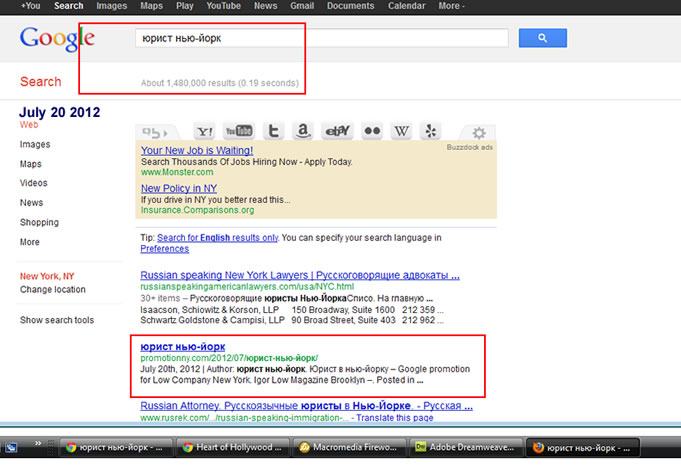
Task: Open Gmail in the top bar
Action: pos(302,6)
